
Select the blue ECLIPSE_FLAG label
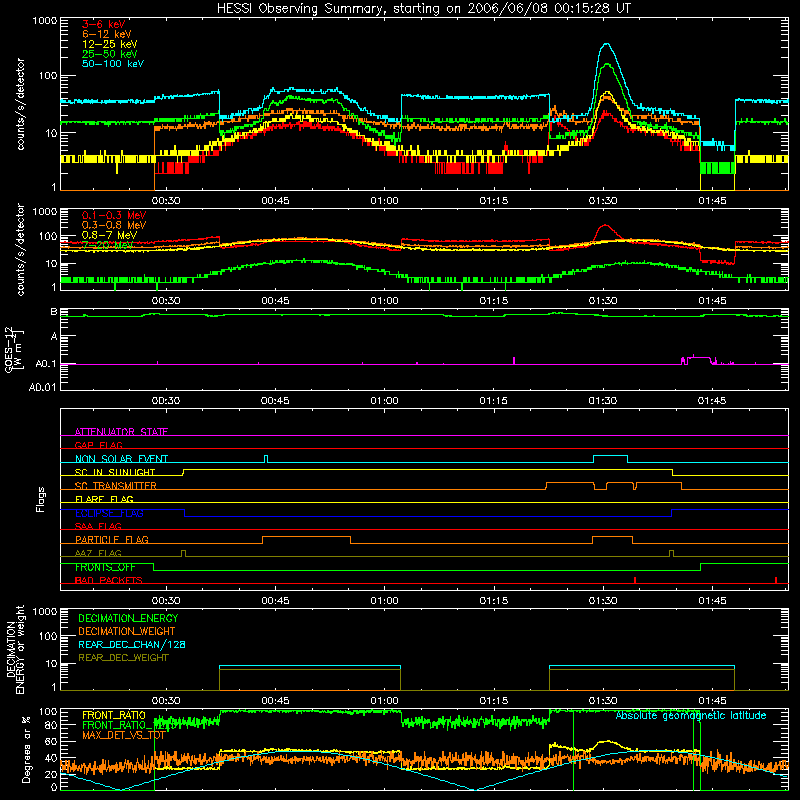click(x=109, y=513)
